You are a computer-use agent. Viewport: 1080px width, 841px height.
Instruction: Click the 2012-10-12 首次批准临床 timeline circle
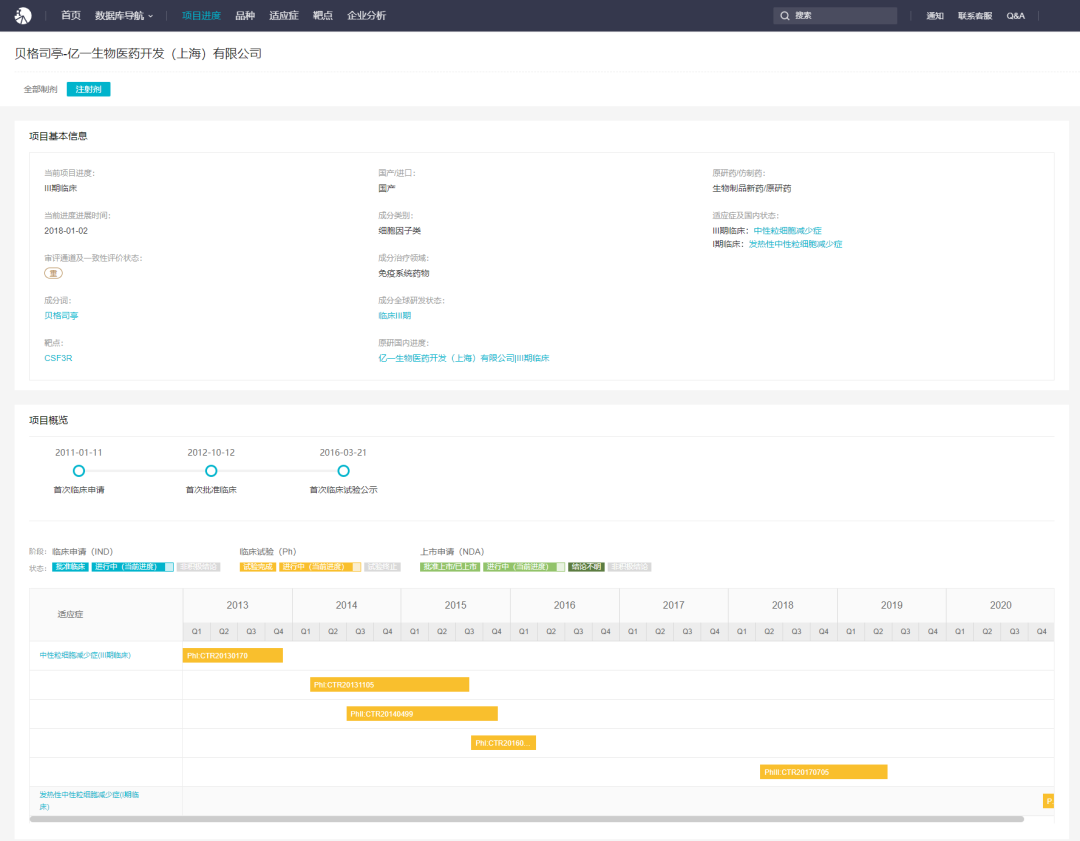[211, 471]
